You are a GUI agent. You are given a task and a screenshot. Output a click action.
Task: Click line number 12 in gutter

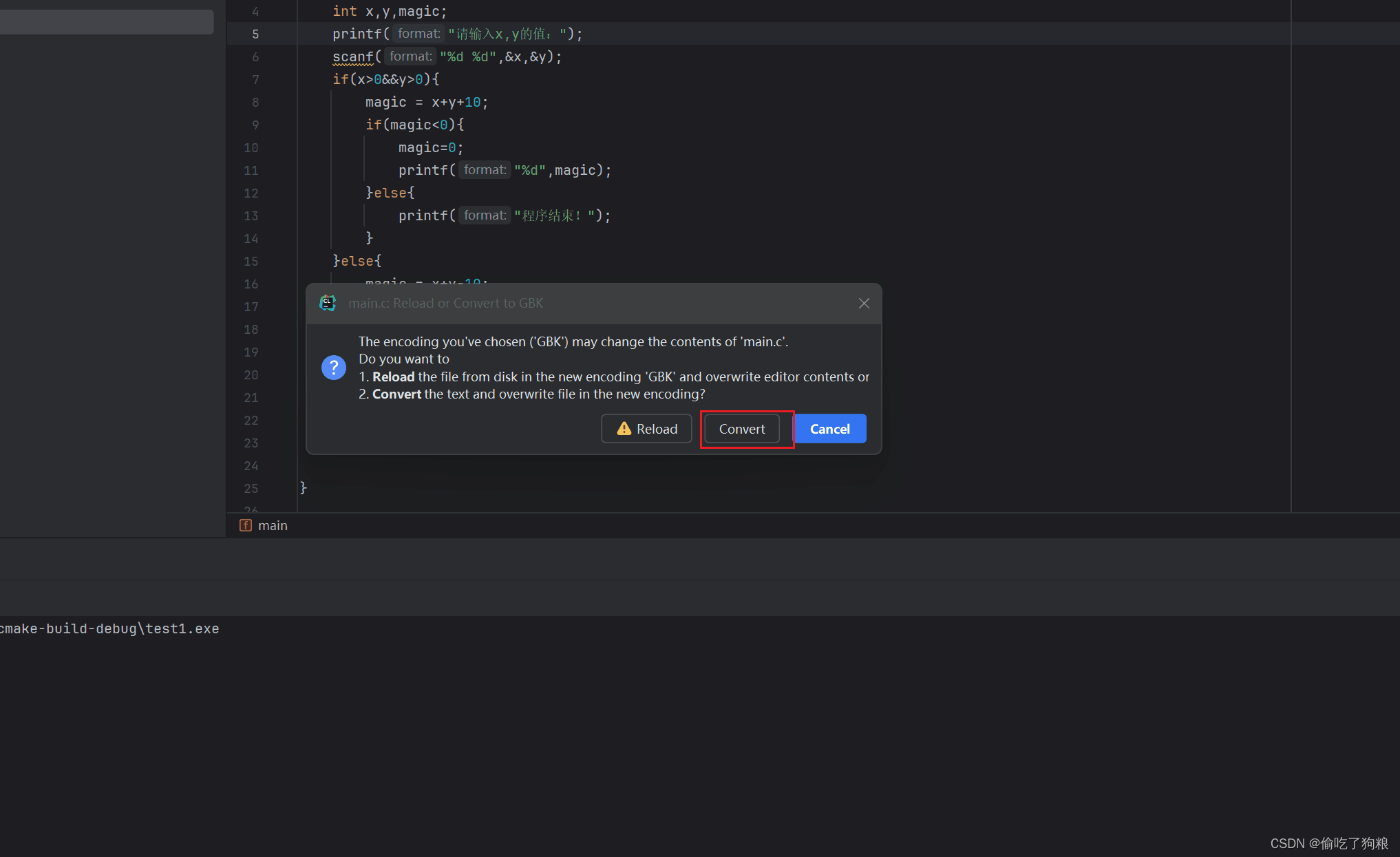(251, 193)
